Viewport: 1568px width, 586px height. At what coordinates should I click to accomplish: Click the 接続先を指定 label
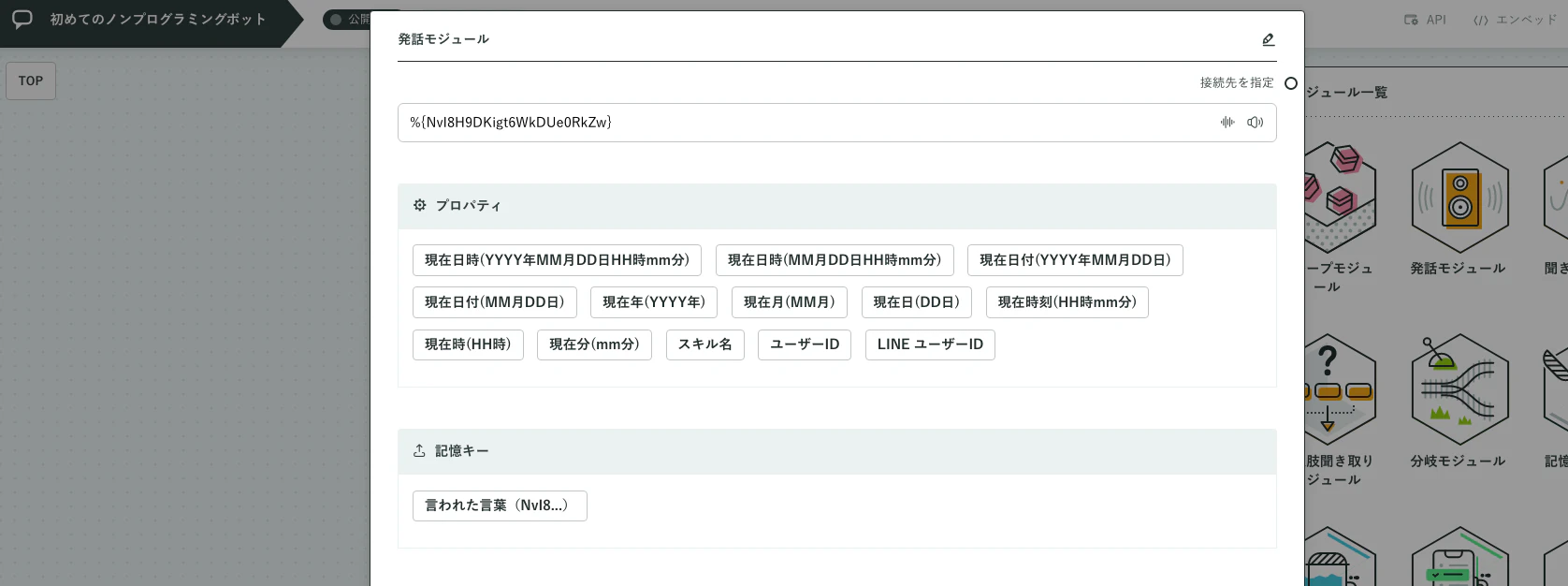click(x=1237, y=83)
